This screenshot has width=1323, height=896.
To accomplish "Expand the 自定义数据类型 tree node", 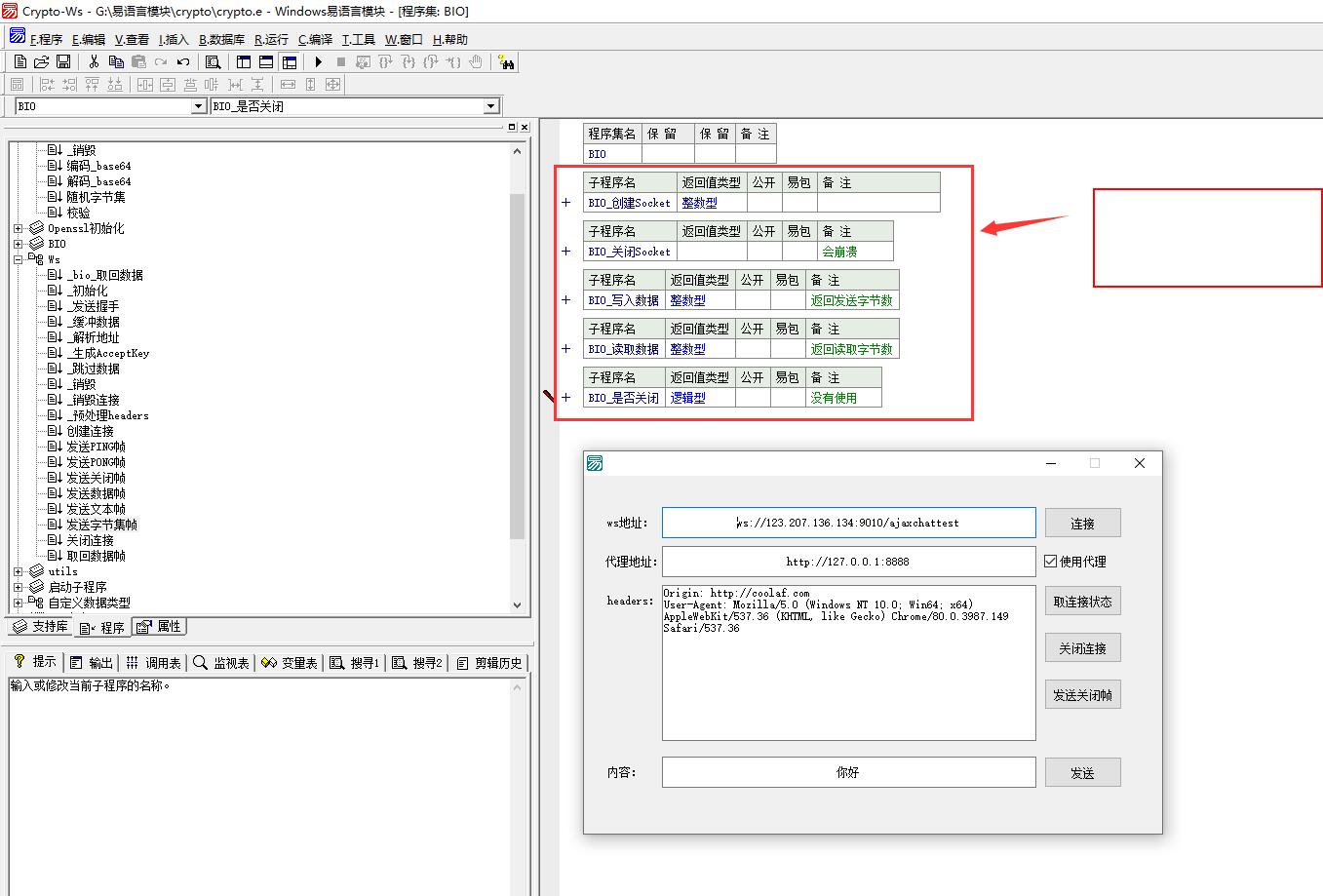I will pos(18,603).
